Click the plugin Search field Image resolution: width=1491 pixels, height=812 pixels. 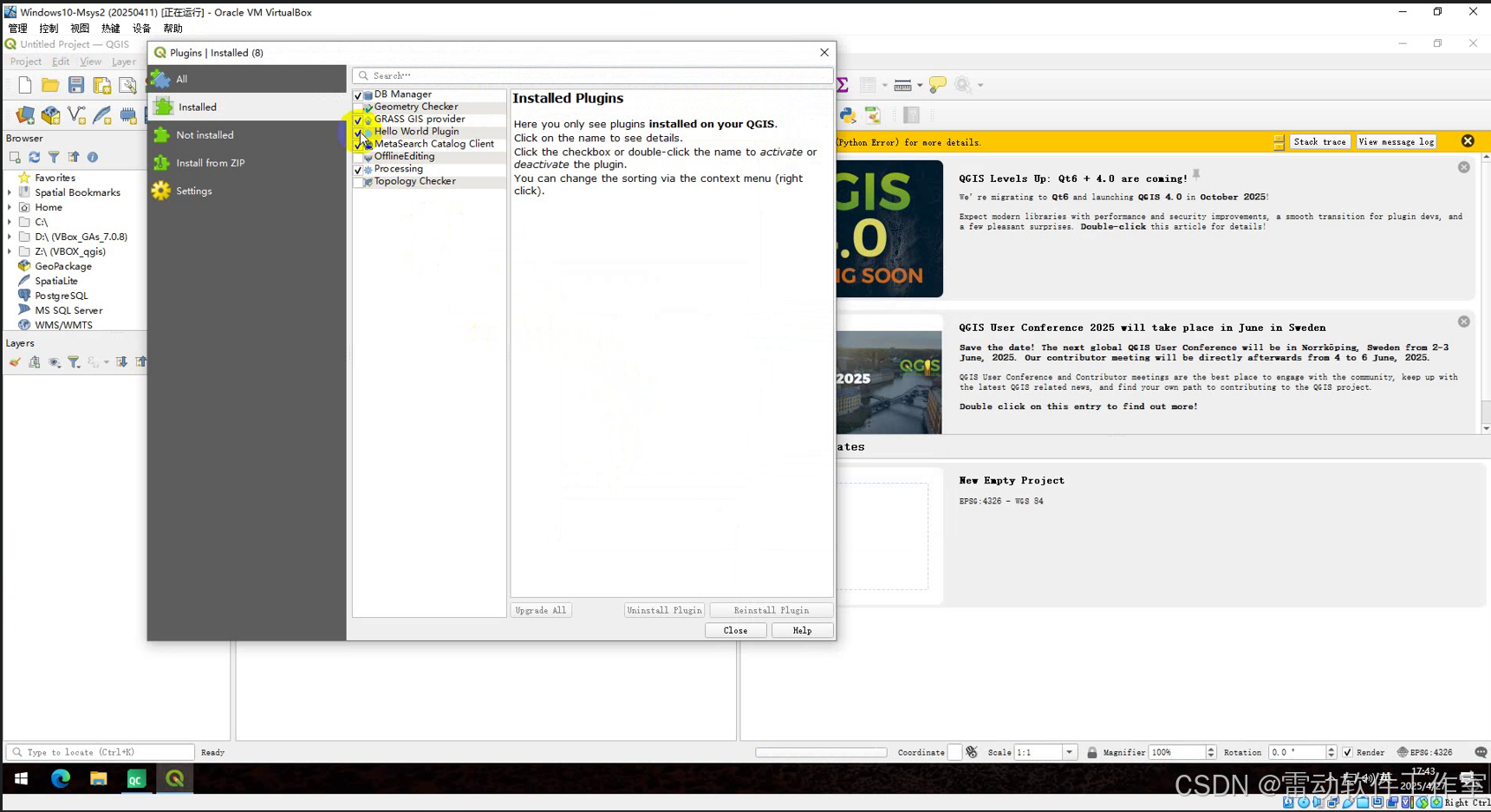593,75
